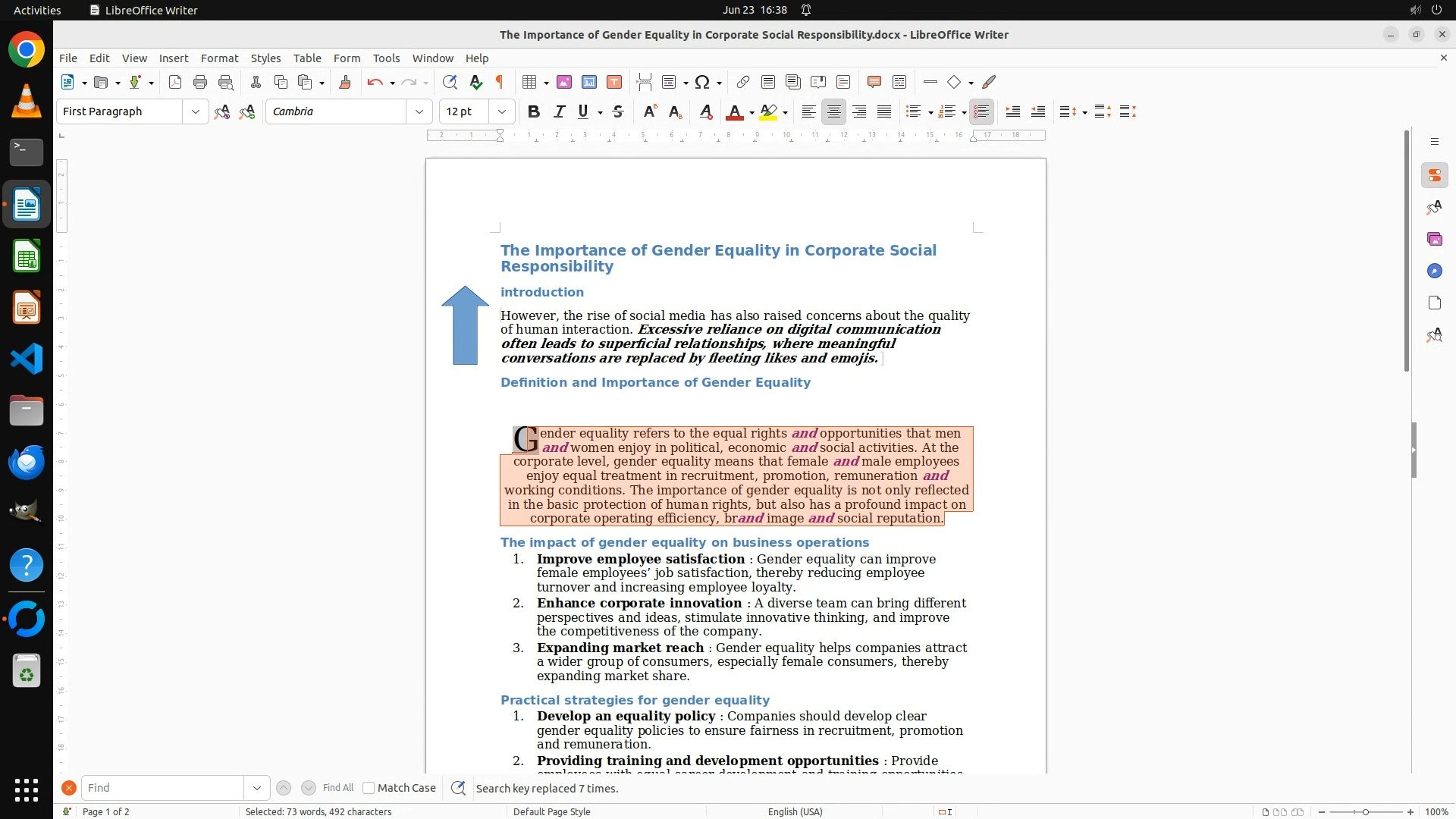Open the Tools menu

[x=386, y=58]
